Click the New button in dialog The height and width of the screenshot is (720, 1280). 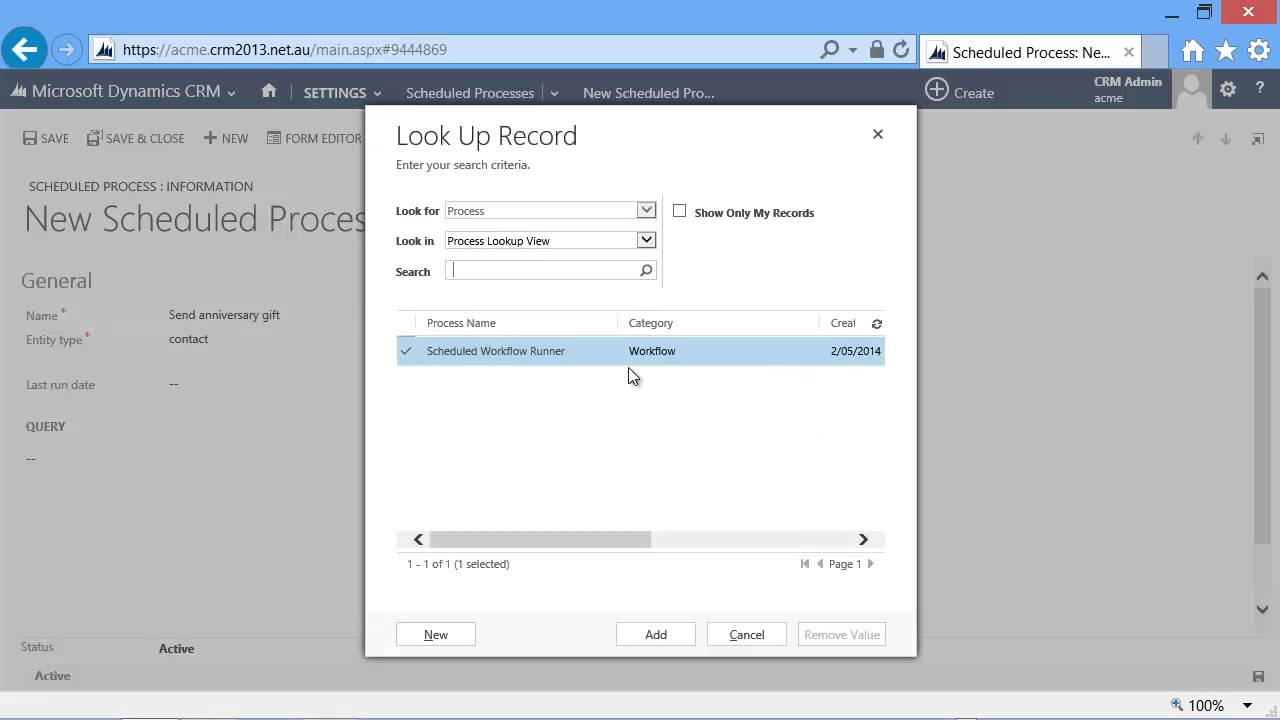436,634
